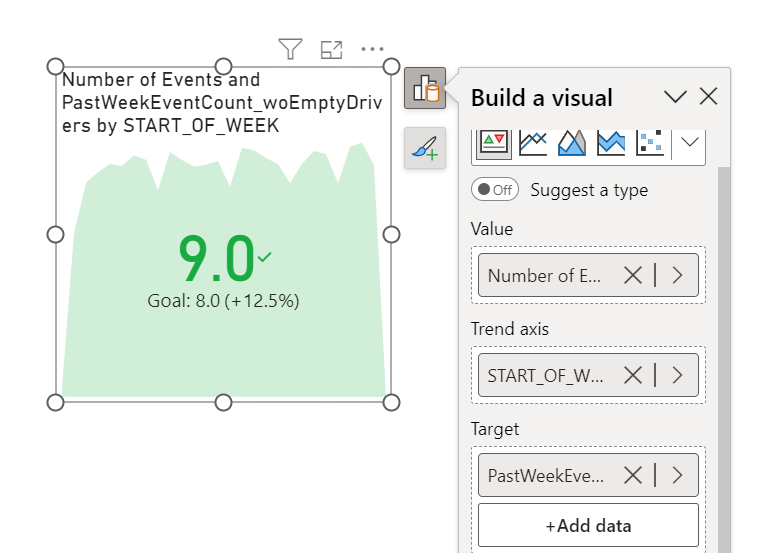This screenshot has height=553, width=780.
Task: Click the Build a visual heading
Action: pos(542,97)
